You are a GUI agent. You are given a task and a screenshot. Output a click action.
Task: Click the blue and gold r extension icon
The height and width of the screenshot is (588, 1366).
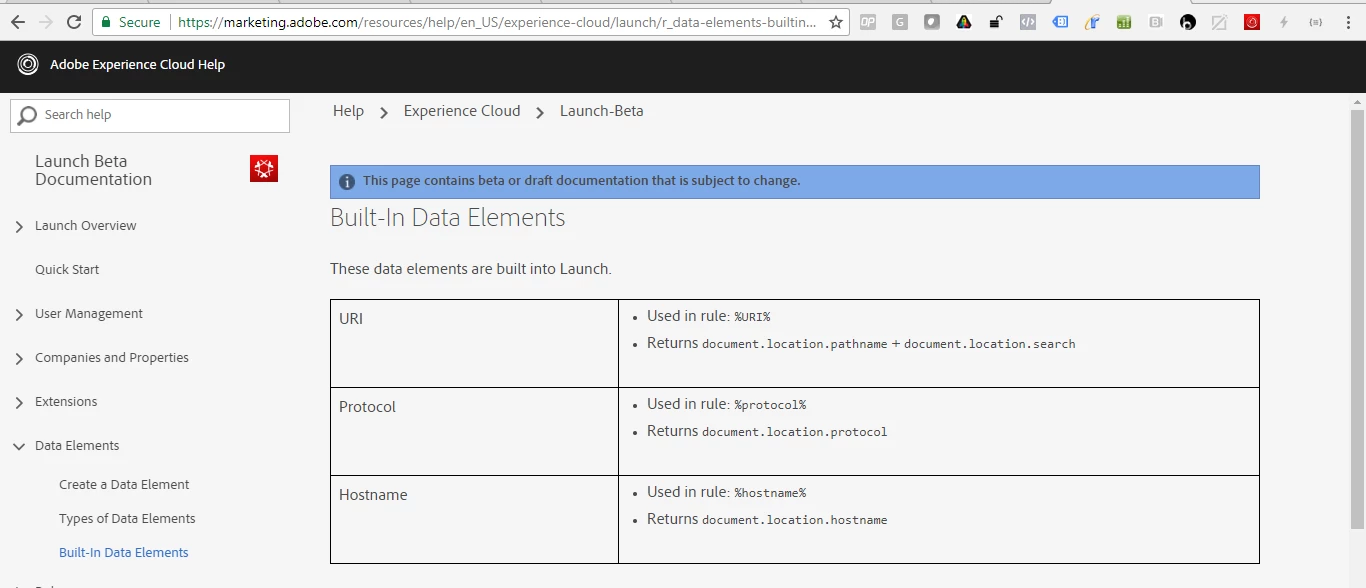click(1092, 22)
